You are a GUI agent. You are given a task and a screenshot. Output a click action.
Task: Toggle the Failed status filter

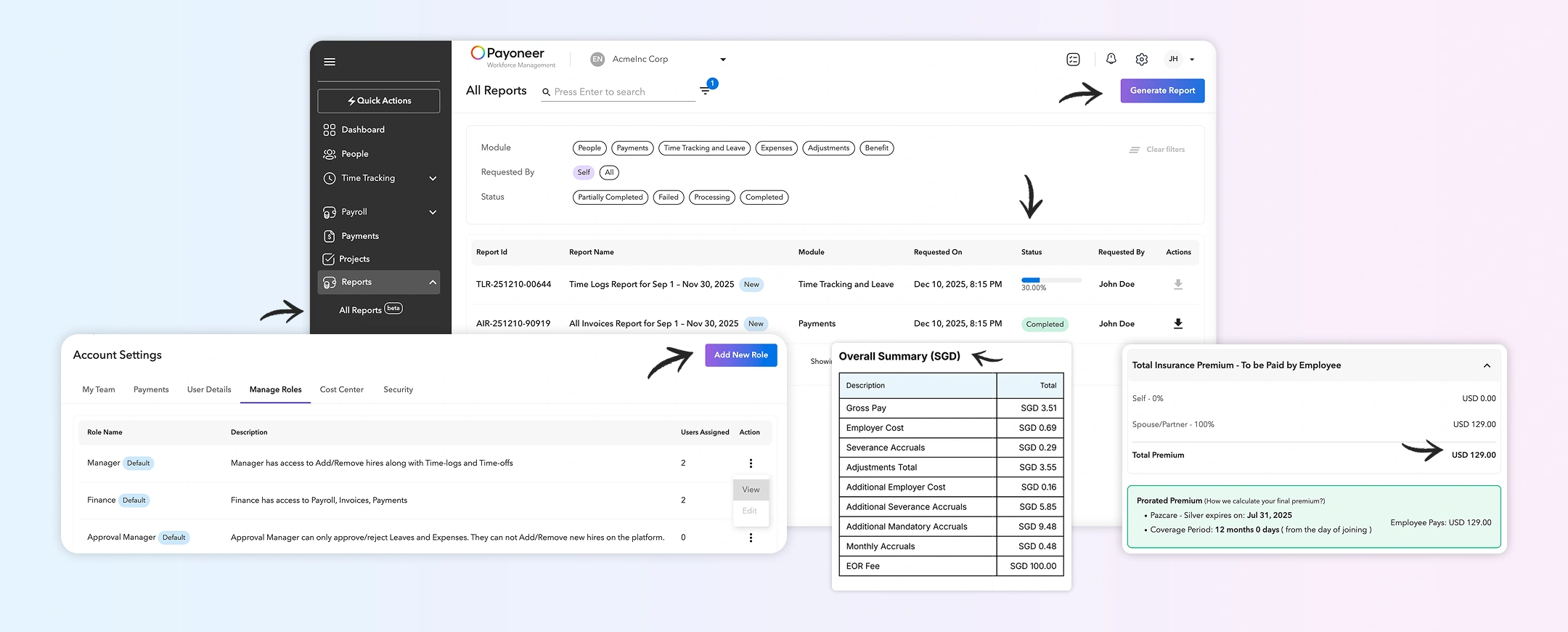click(669, 198)
